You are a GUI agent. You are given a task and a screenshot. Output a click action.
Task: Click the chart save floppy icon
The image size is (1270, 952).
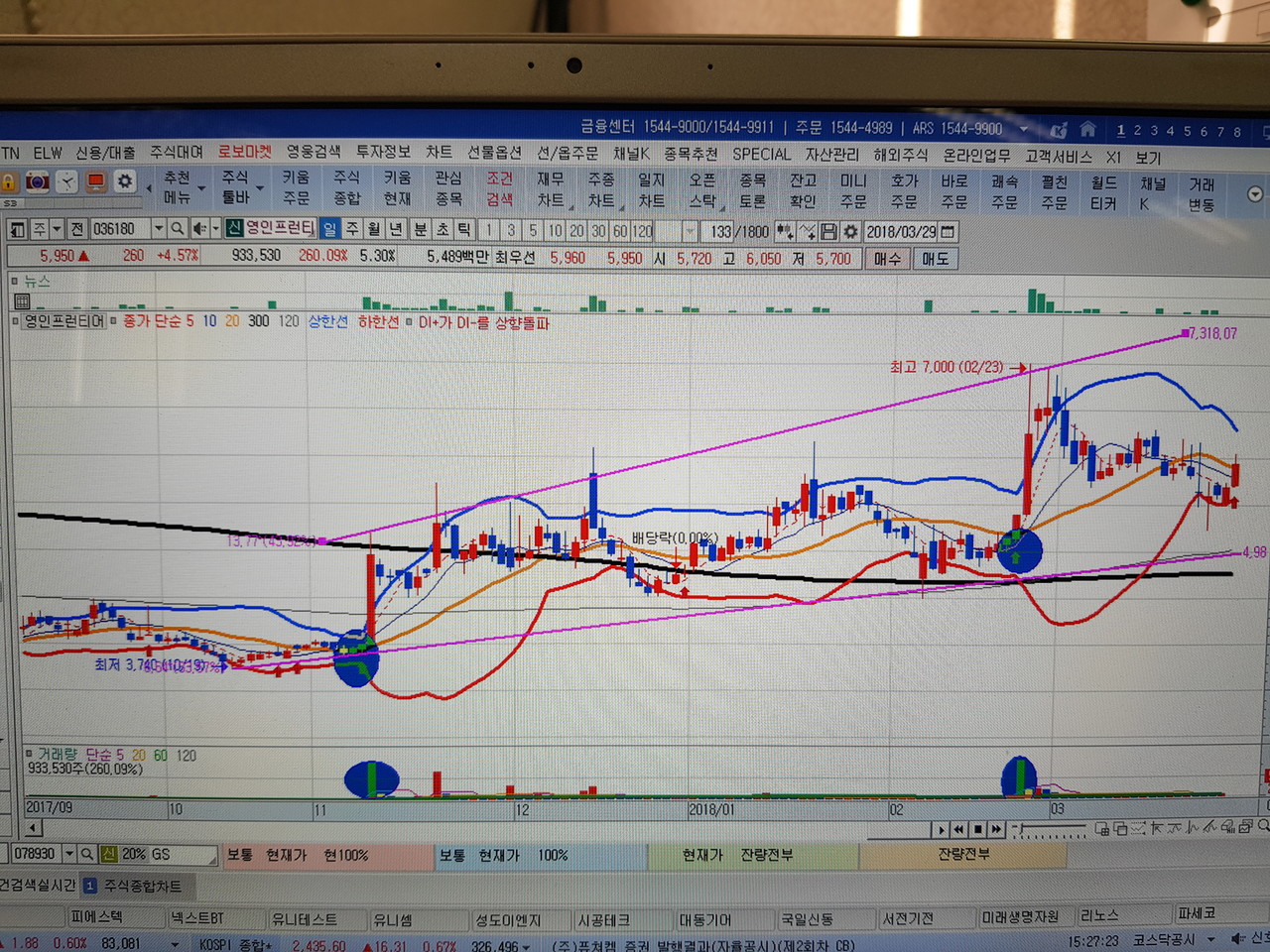pos(828,231)
